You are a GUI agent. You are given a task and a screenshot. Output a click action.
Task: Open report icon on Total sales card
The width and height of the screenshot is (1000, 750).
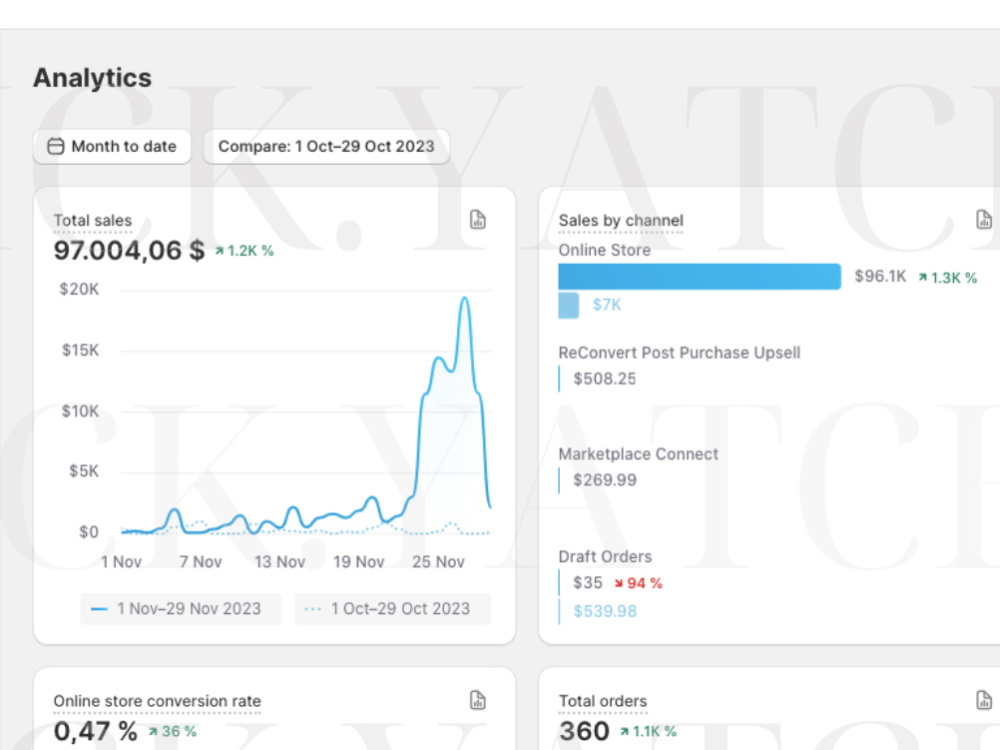click(478, 219)
